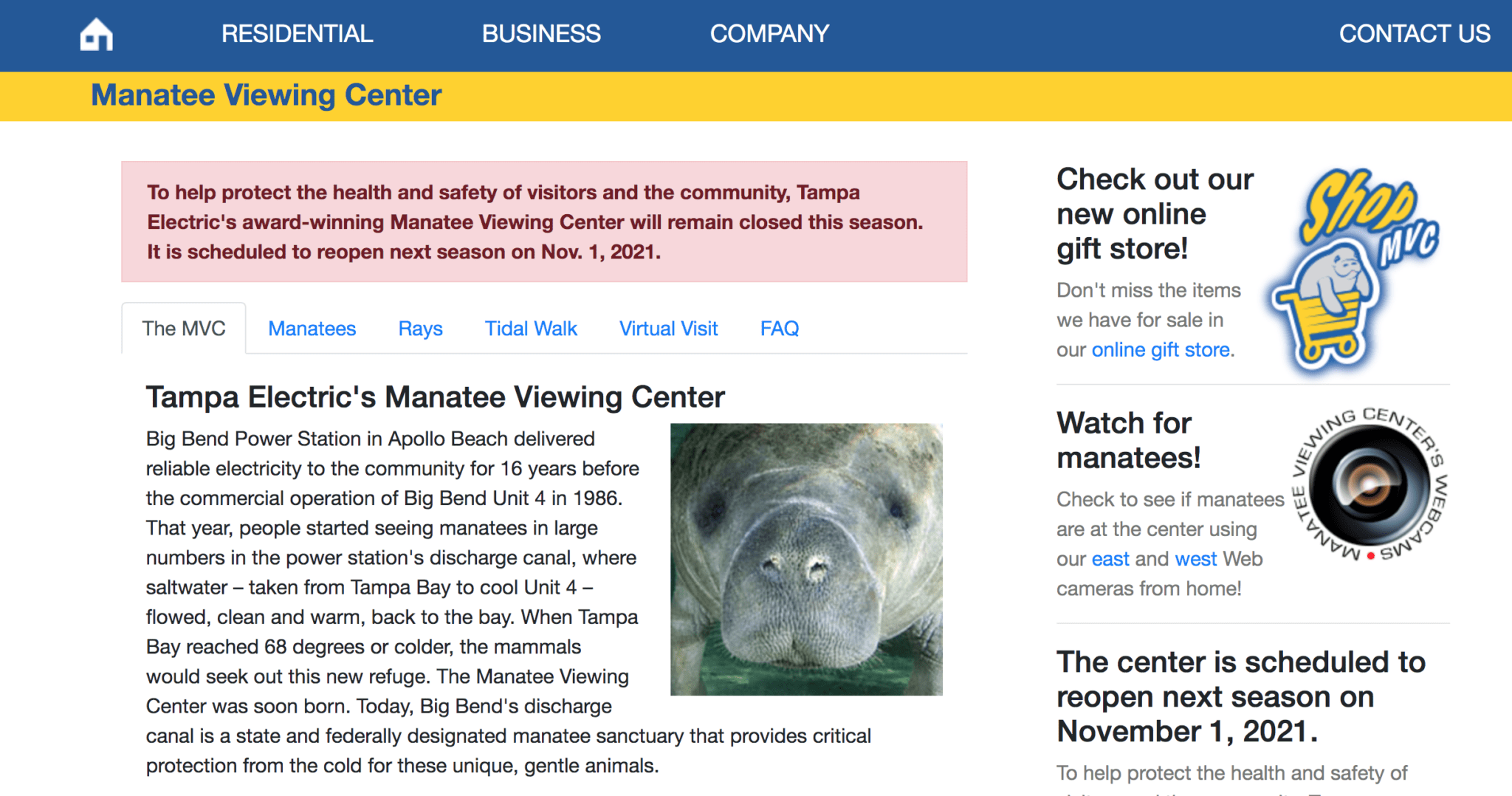Go to CONTACT US page
The height and width of the screenshot is (796, 1512).
click(1415, 34)
